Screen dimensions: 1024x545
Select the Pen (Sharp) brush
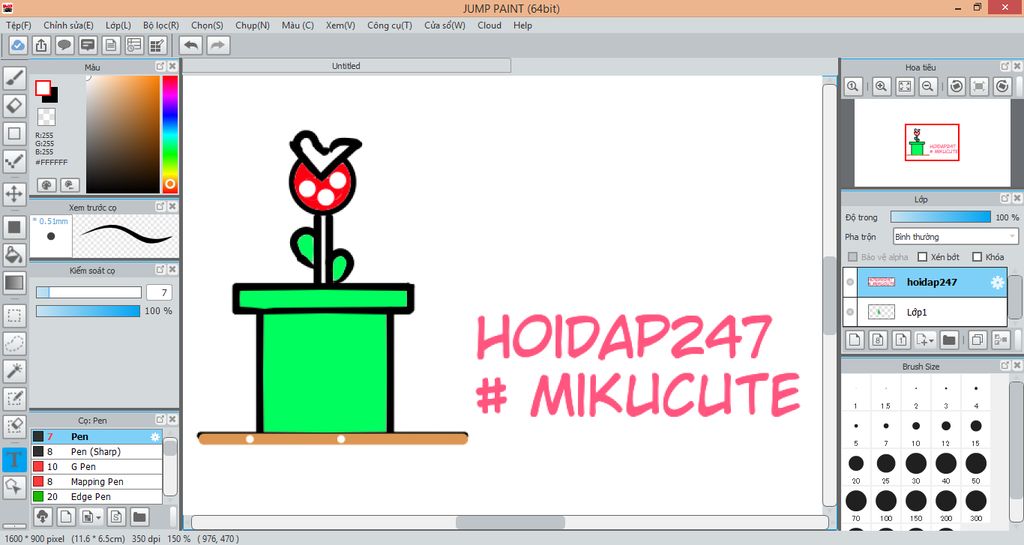click(x=97, y=452)
